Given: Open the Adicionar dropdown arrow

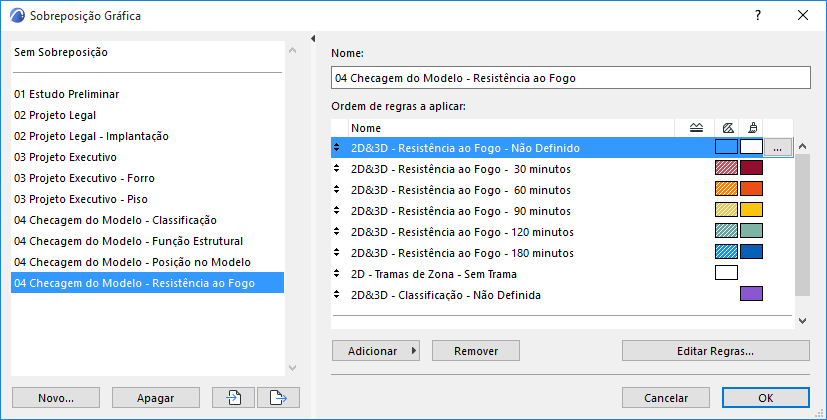Looking at the screenshot, I should coord(414,351).
